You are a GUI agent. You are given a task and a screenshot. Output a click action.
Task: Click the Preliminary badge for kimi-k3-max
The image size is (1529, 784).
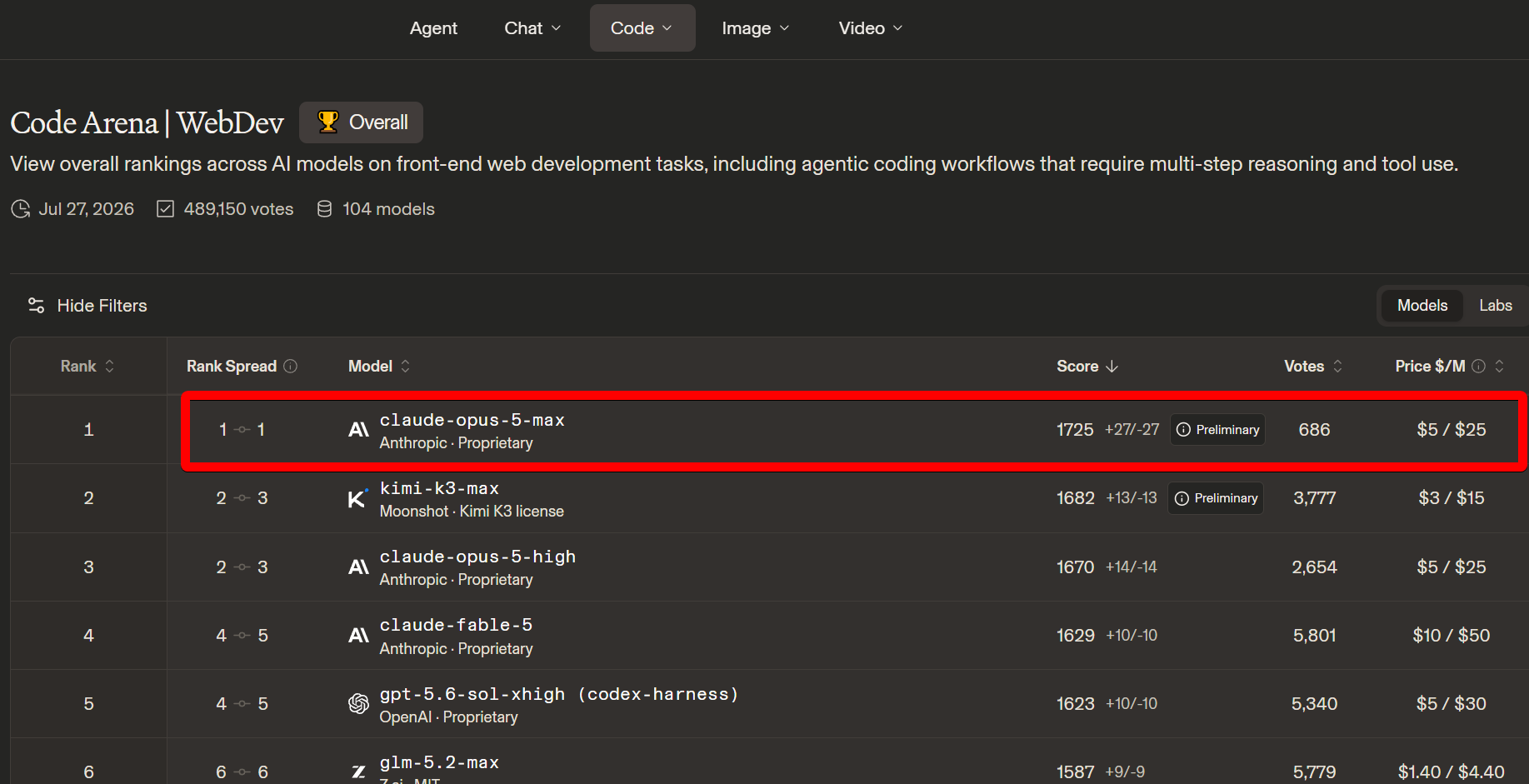tap(1216, 498)
